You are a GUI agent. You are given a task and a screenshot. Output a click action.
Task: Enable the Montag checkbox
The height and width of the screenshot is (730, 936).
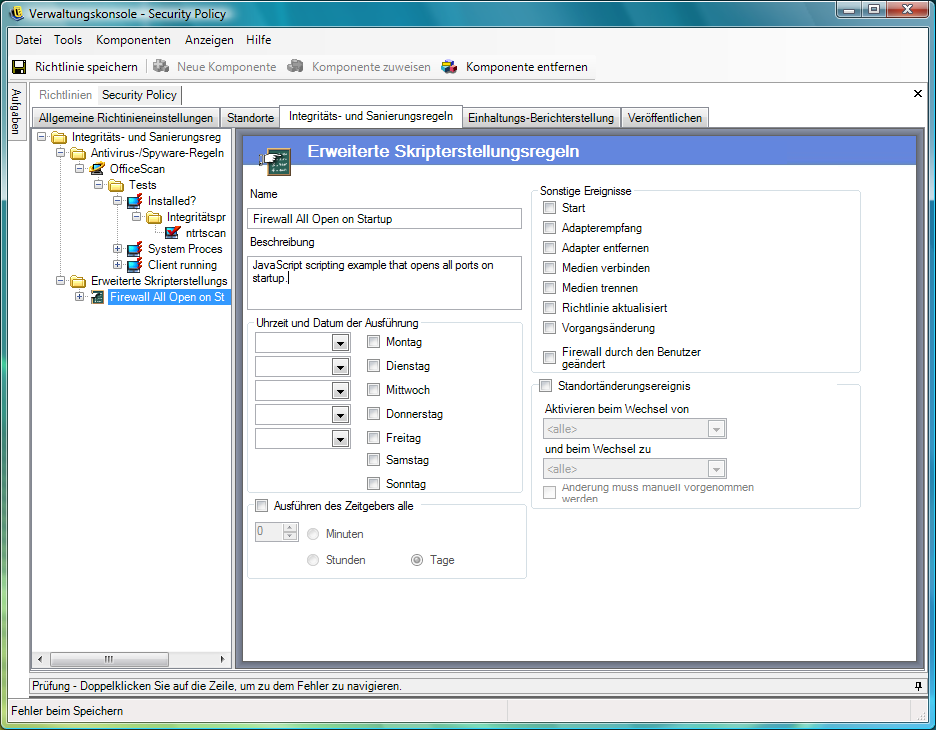(x=374, y=341)
